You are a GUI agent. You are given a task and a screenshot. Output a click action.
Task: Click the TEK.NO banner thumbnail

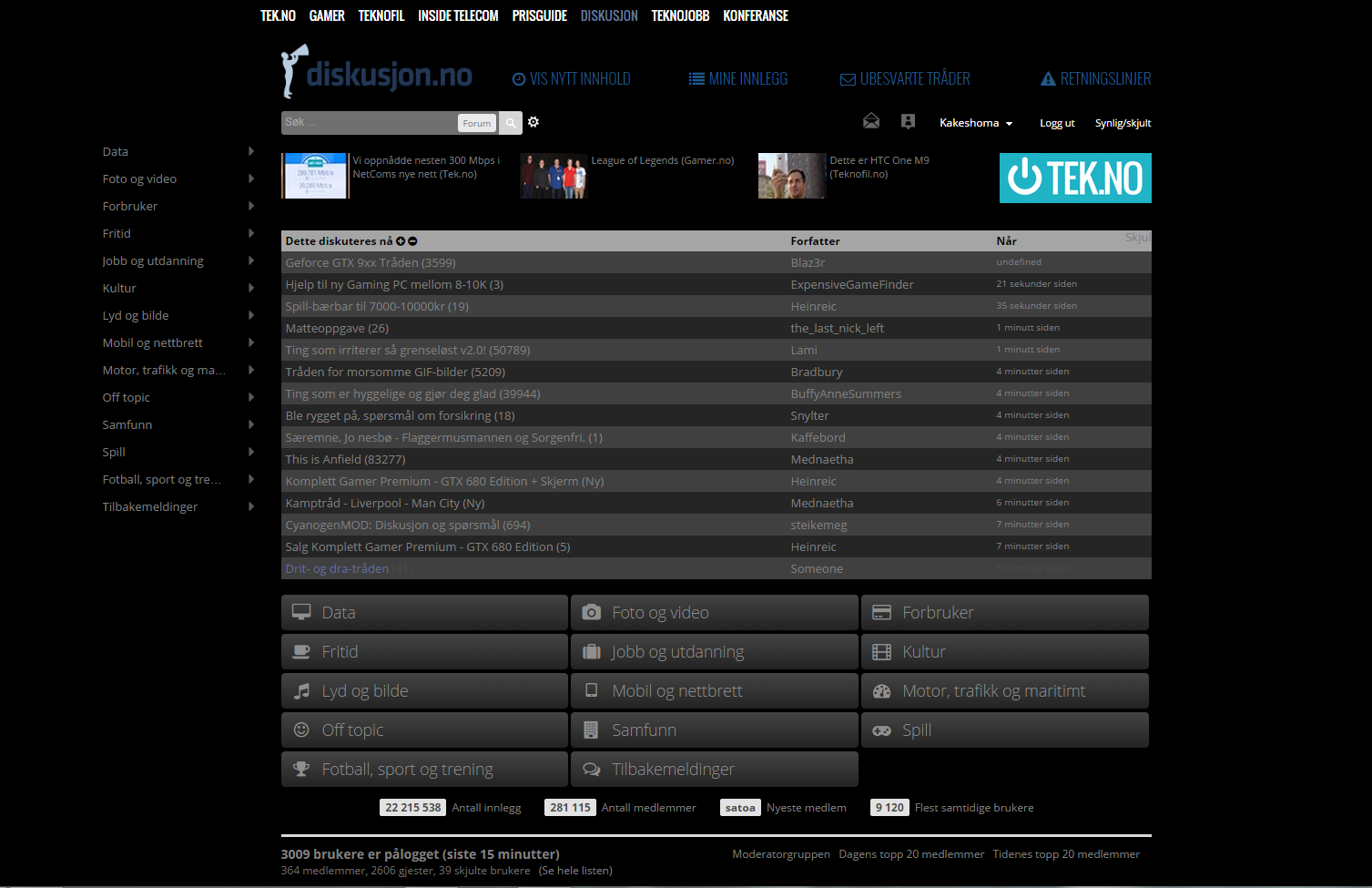(1074, 177)
